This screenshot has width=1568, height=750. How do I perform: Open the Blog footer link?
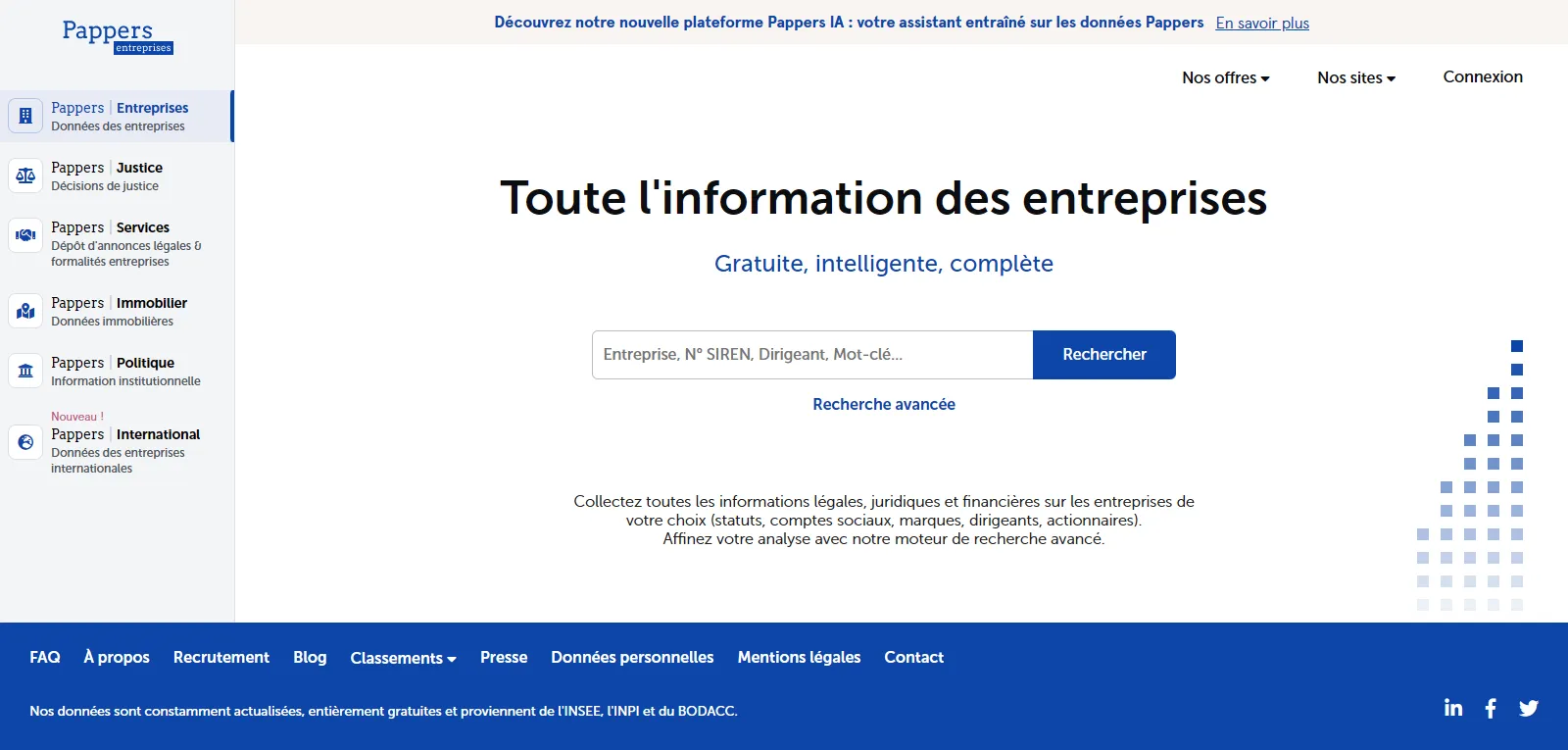click(310, 657)
